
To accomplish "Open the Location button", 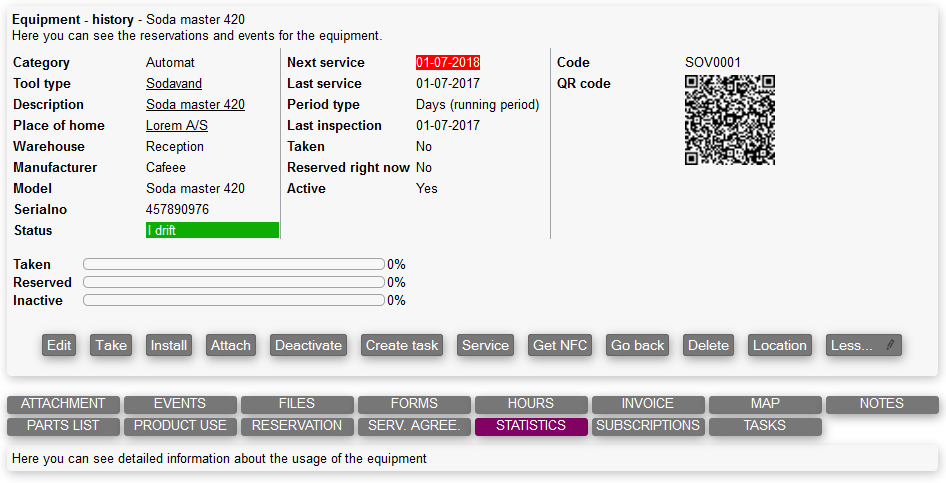I will coord(779,345).
